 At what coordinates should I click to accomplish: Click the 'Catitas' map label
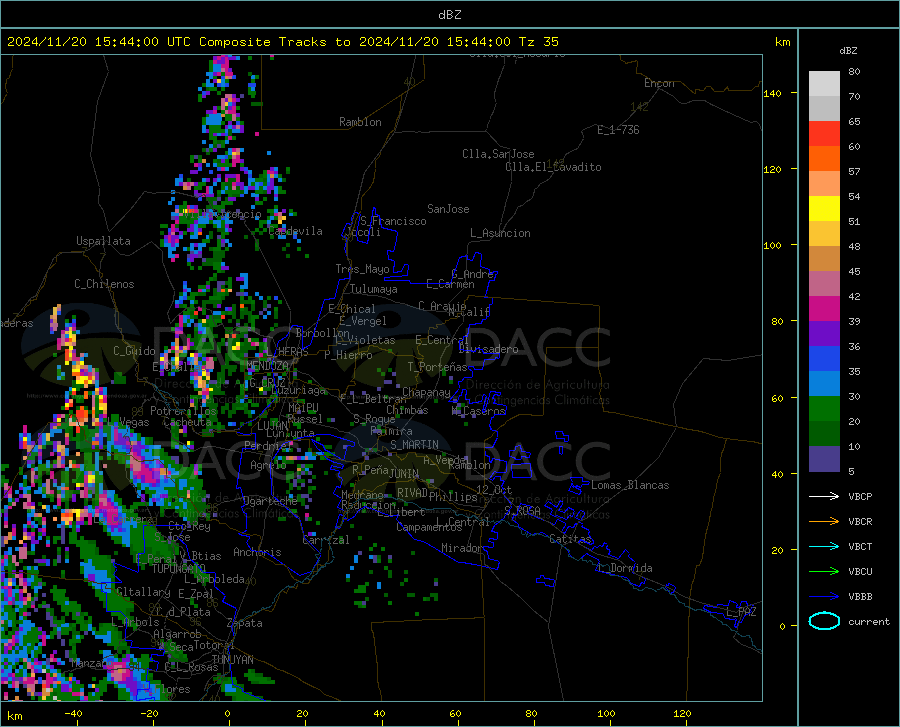571,539
